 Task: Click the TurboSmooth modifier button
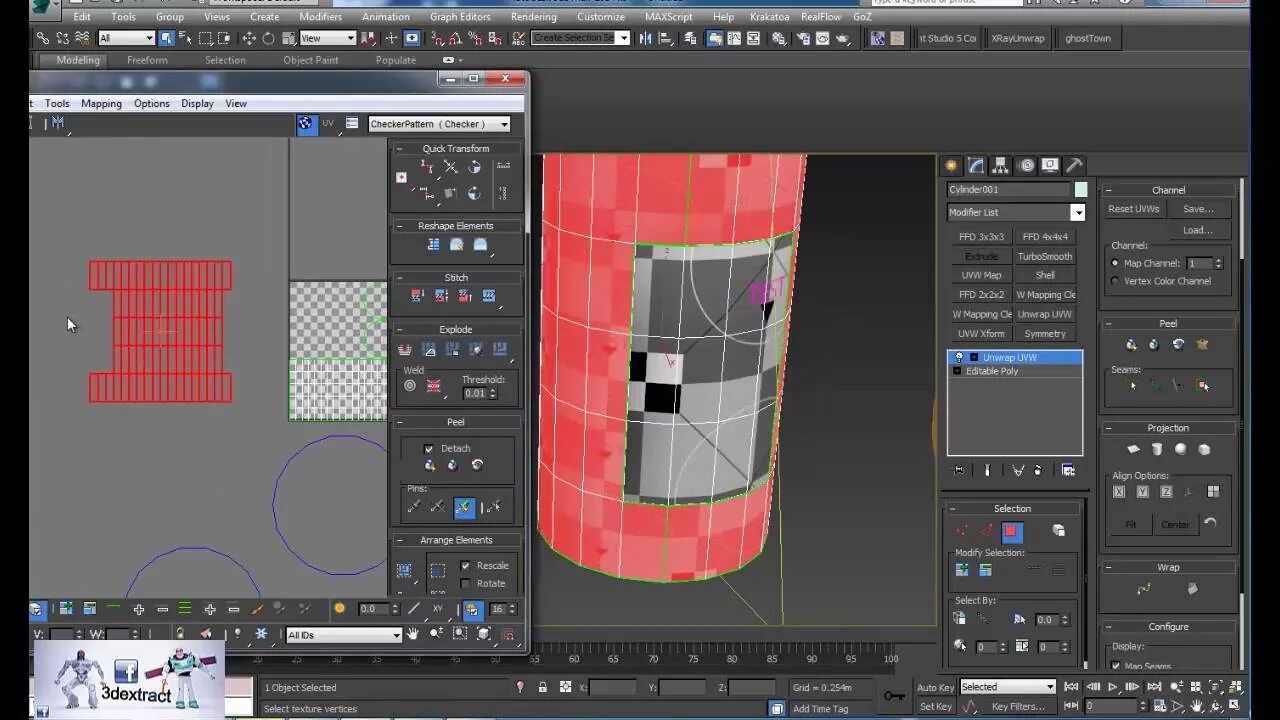(1045, 256)
